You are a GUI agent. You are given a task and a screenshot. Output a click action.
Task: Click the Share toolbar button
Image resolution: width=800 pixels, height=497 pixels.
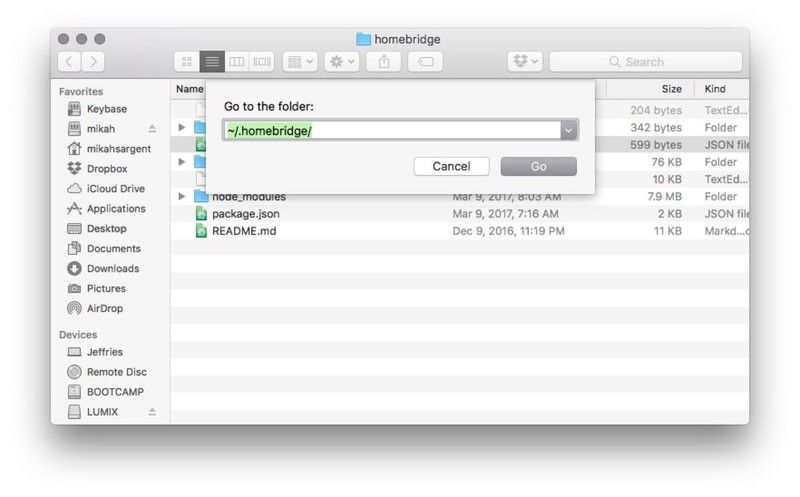point(384,62)
